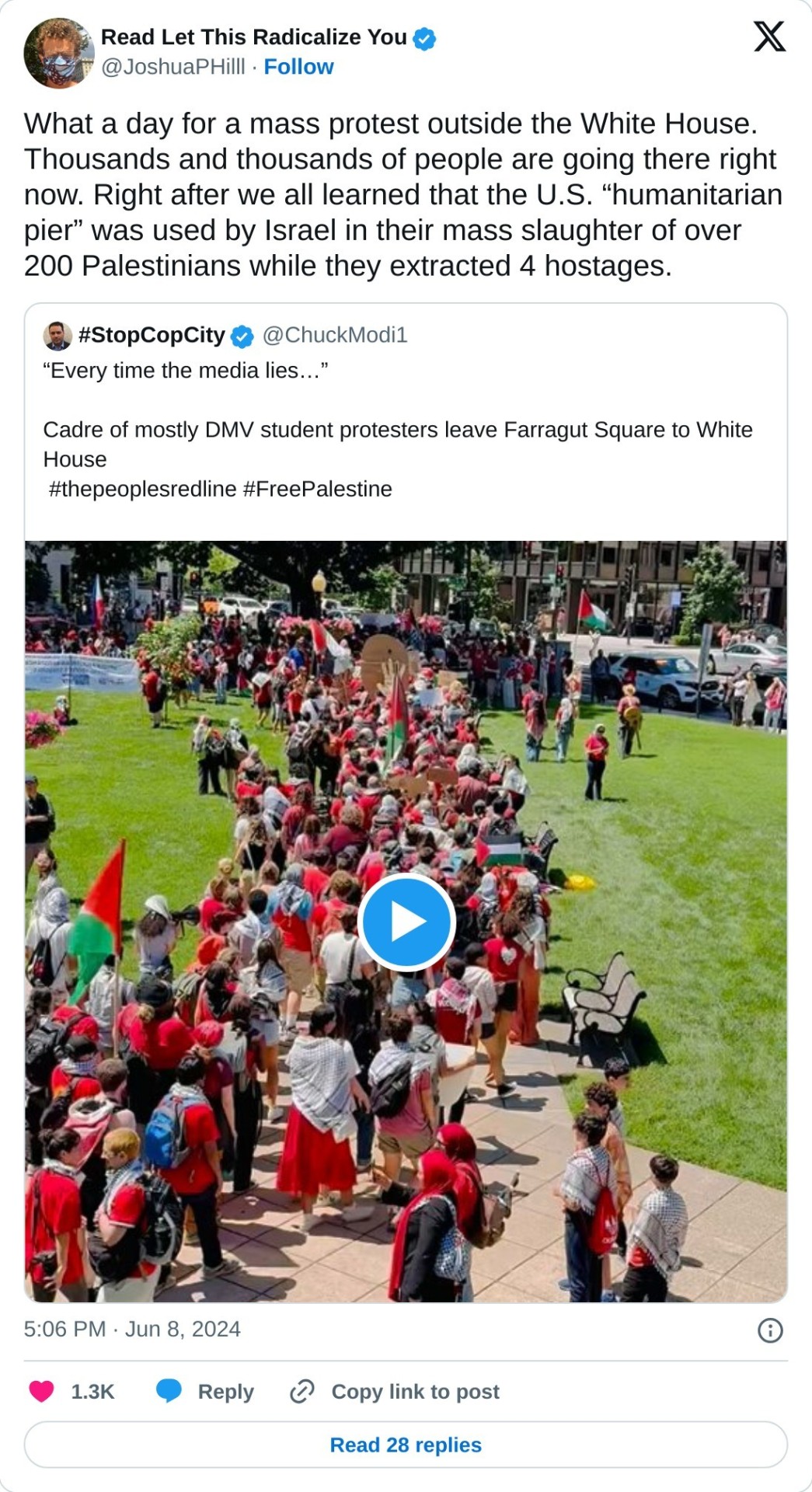Click the Reply label
Viewport: 812px width, 1492px height.
click(226, 1392)
